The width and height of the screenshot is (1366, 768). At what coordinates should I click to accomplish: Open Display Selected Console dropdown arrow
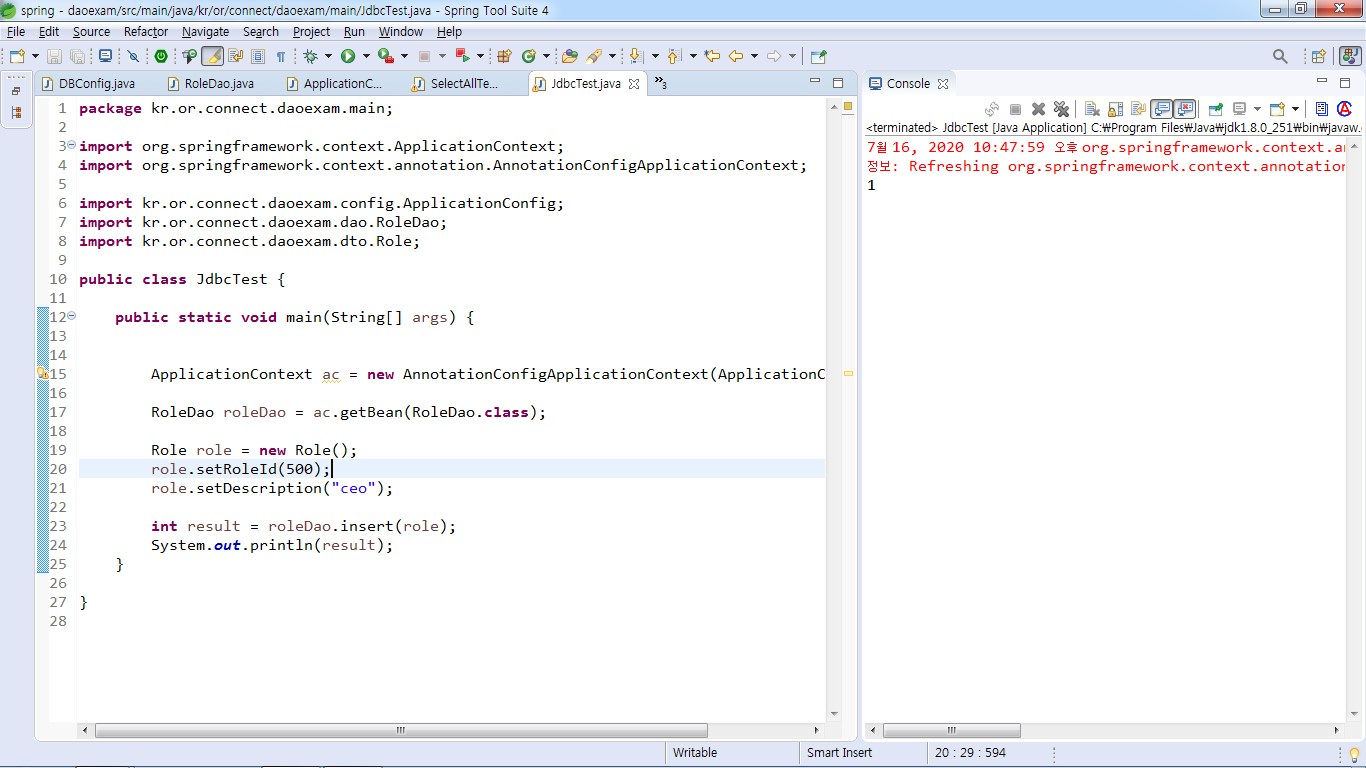click(1257, 109)
